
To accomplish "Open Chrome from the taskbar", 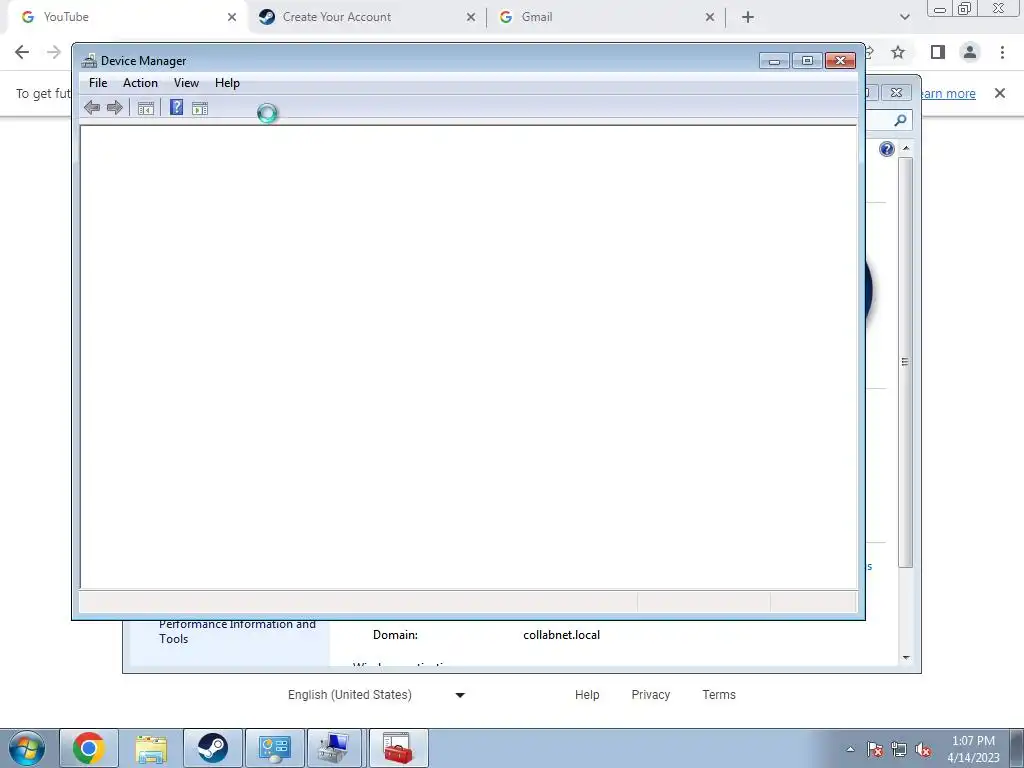I will pos(89,748).
